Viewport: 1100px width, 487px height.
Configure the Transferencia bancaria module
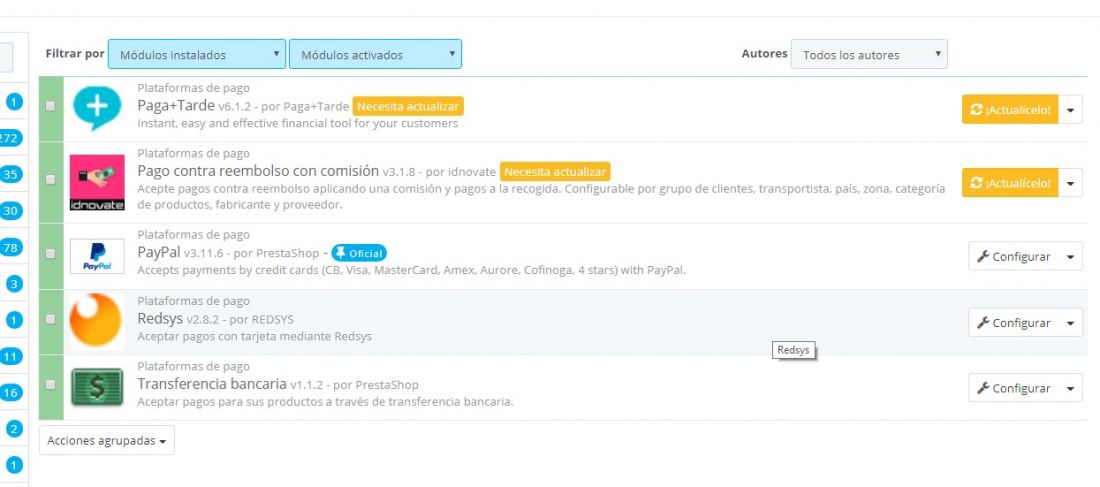coord(1014,388)
